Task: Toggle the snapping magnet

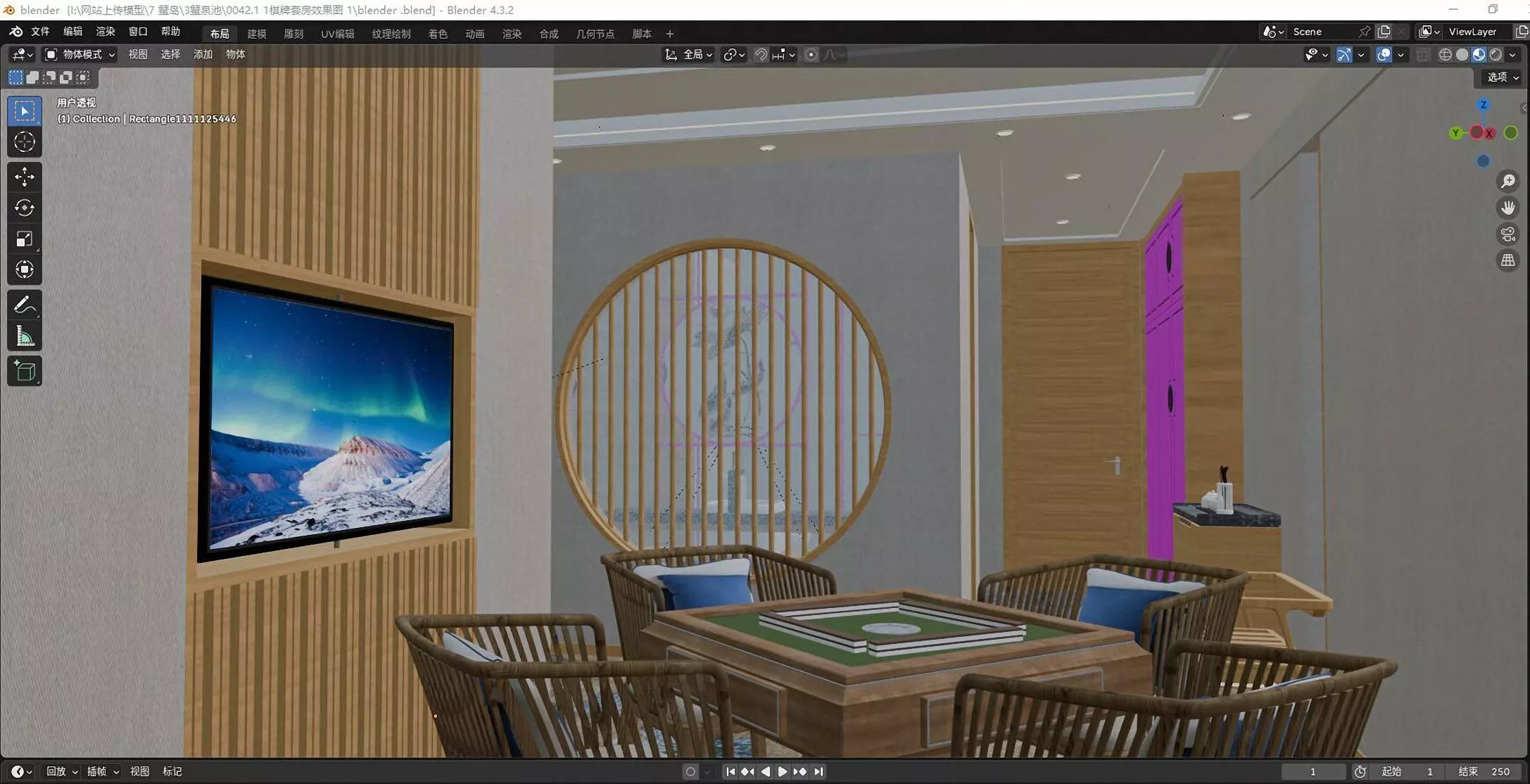Action: (761, 55)
